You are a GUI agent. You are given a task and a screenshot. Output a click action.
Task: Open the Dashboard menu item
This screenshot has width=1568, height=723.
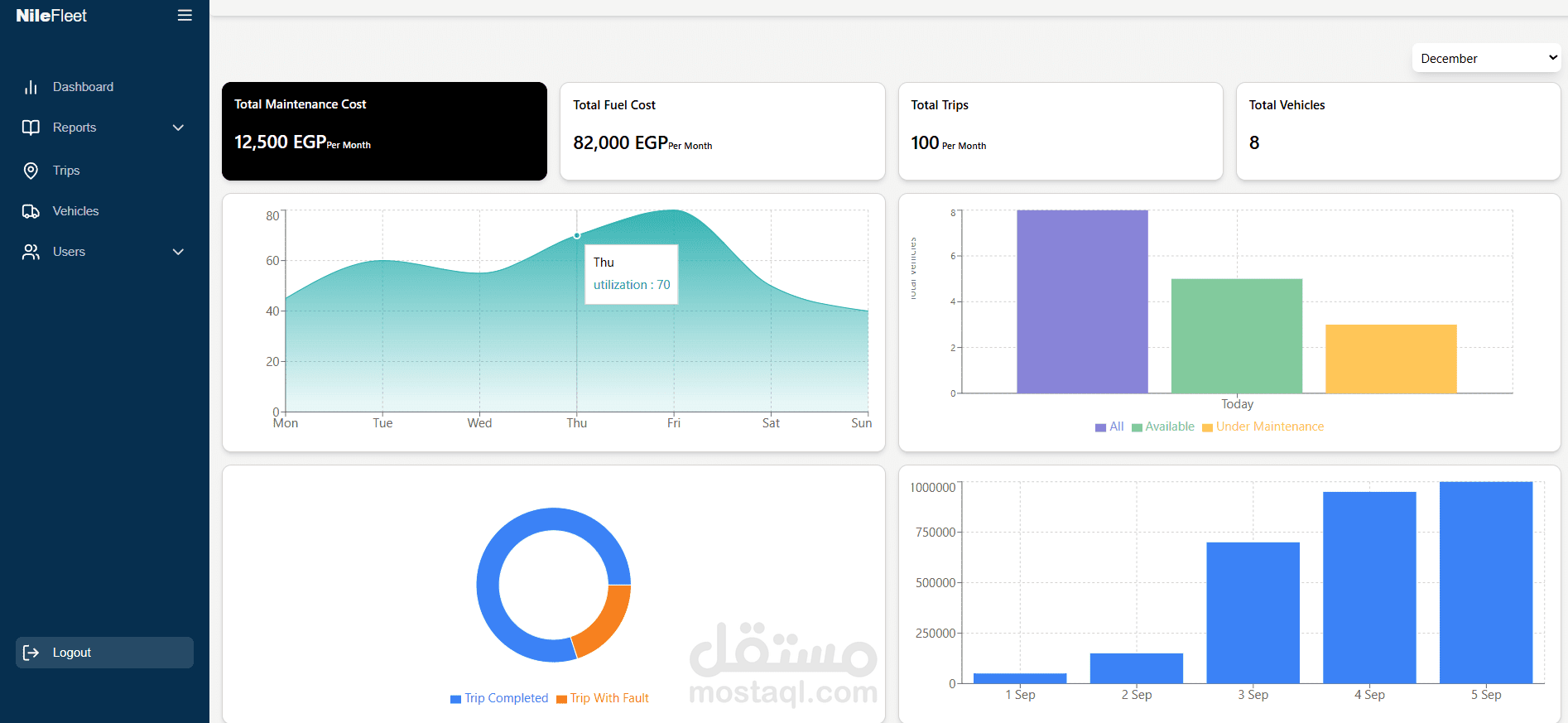[x=104, y=87]
